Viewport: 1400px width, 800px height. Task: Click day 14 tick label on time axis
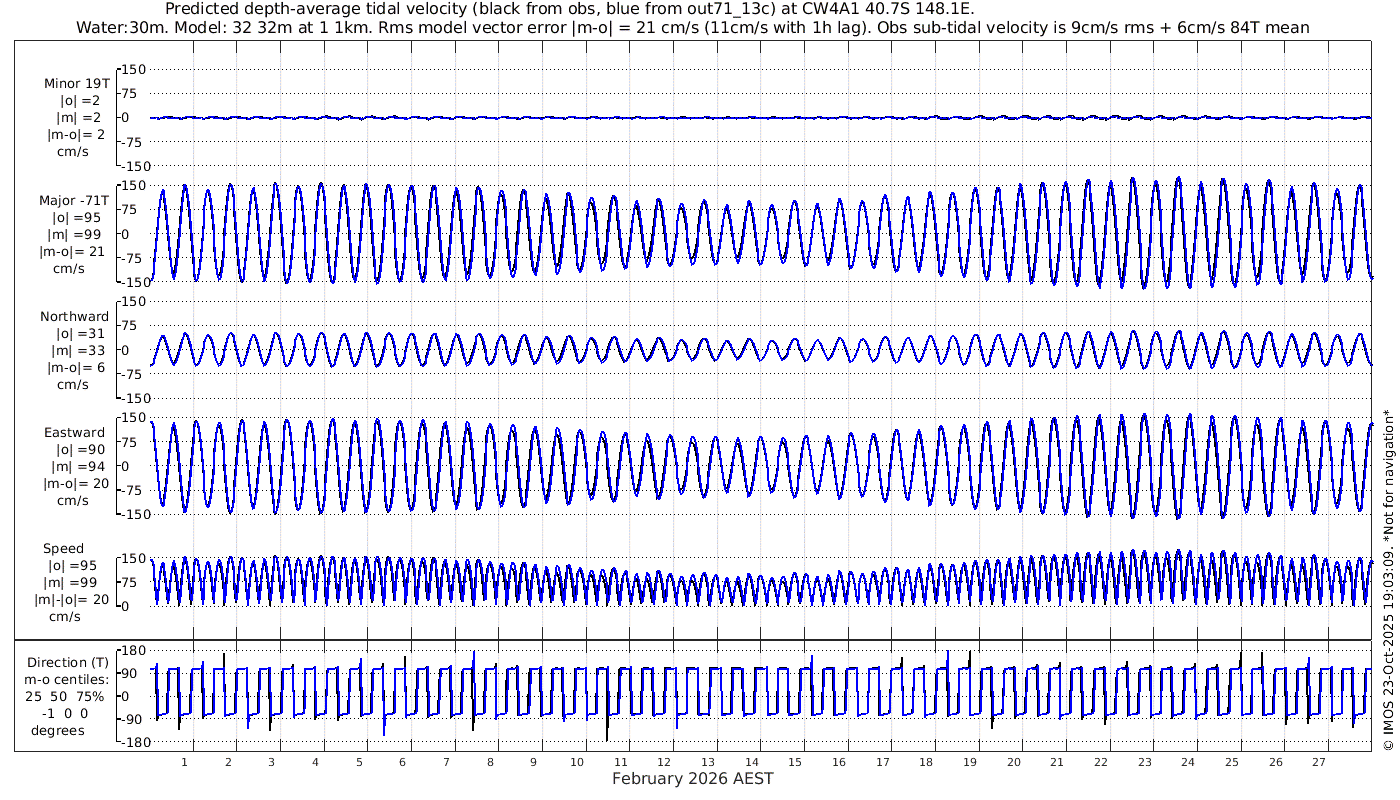tap(752, 762)
